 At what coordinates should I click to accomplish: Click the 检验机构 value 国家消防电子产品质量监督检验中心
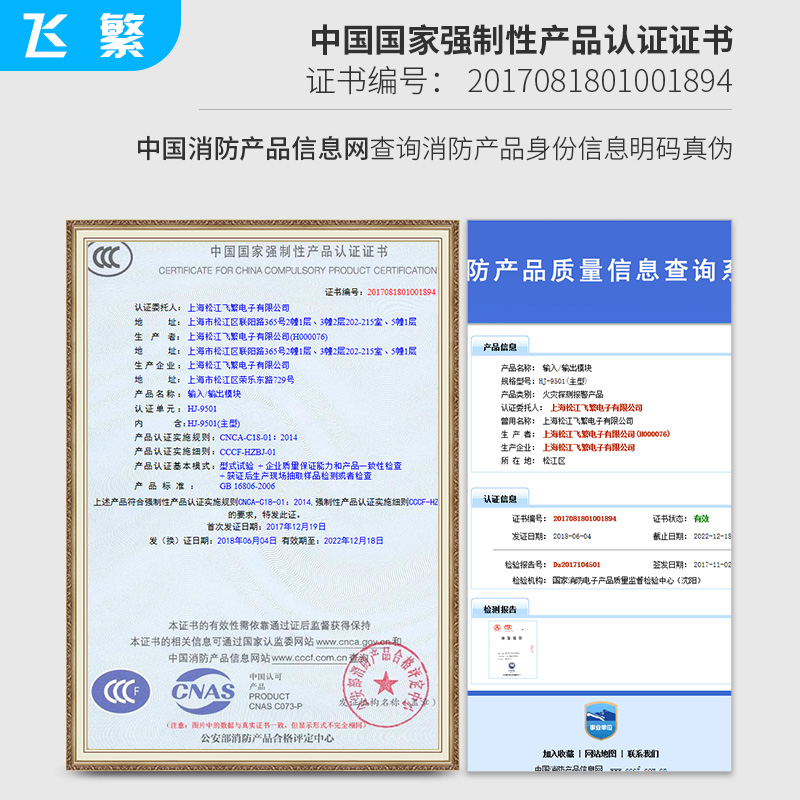click(x=627, y=580)
